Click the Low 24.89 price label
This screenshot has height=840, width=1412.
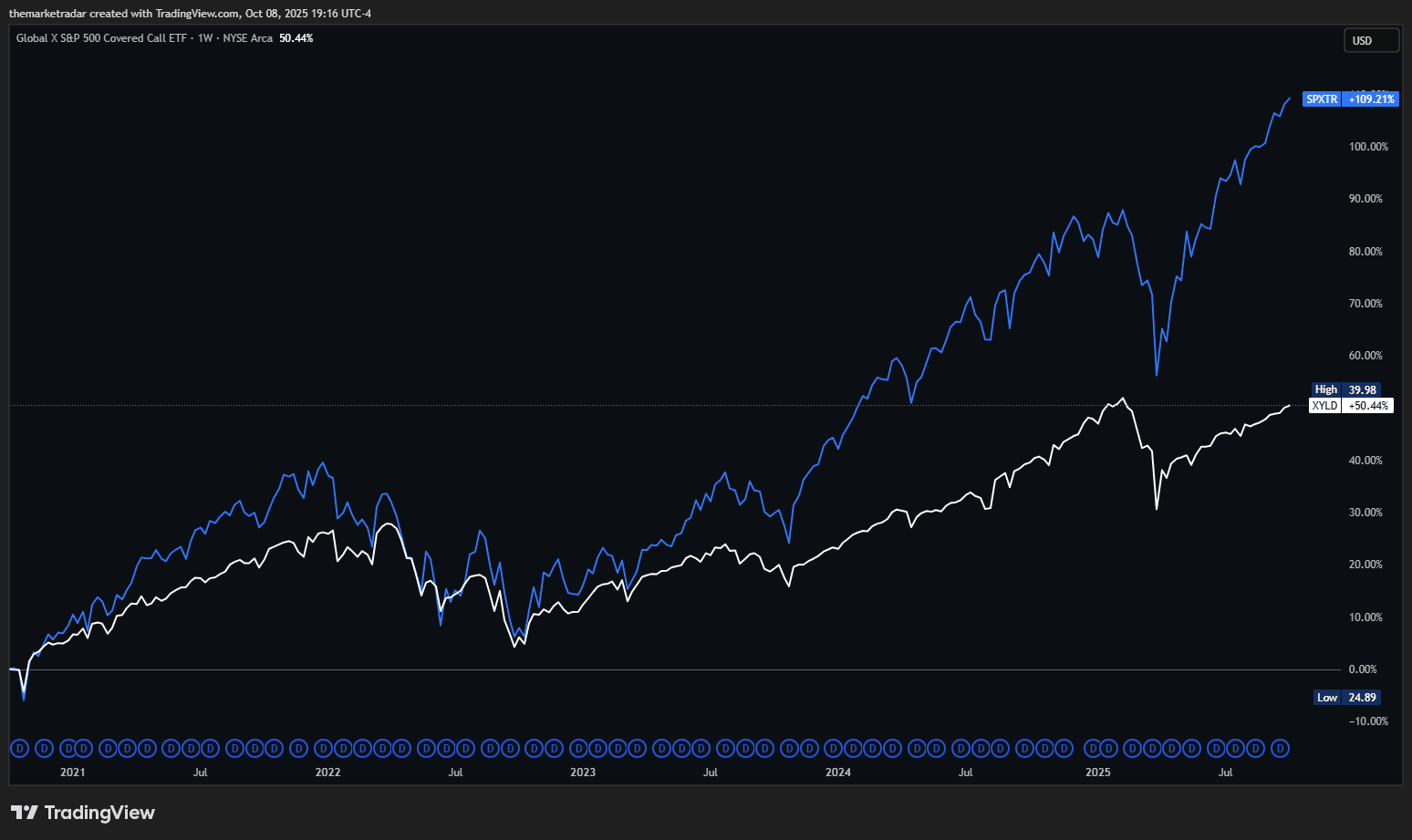[1346, 698]
